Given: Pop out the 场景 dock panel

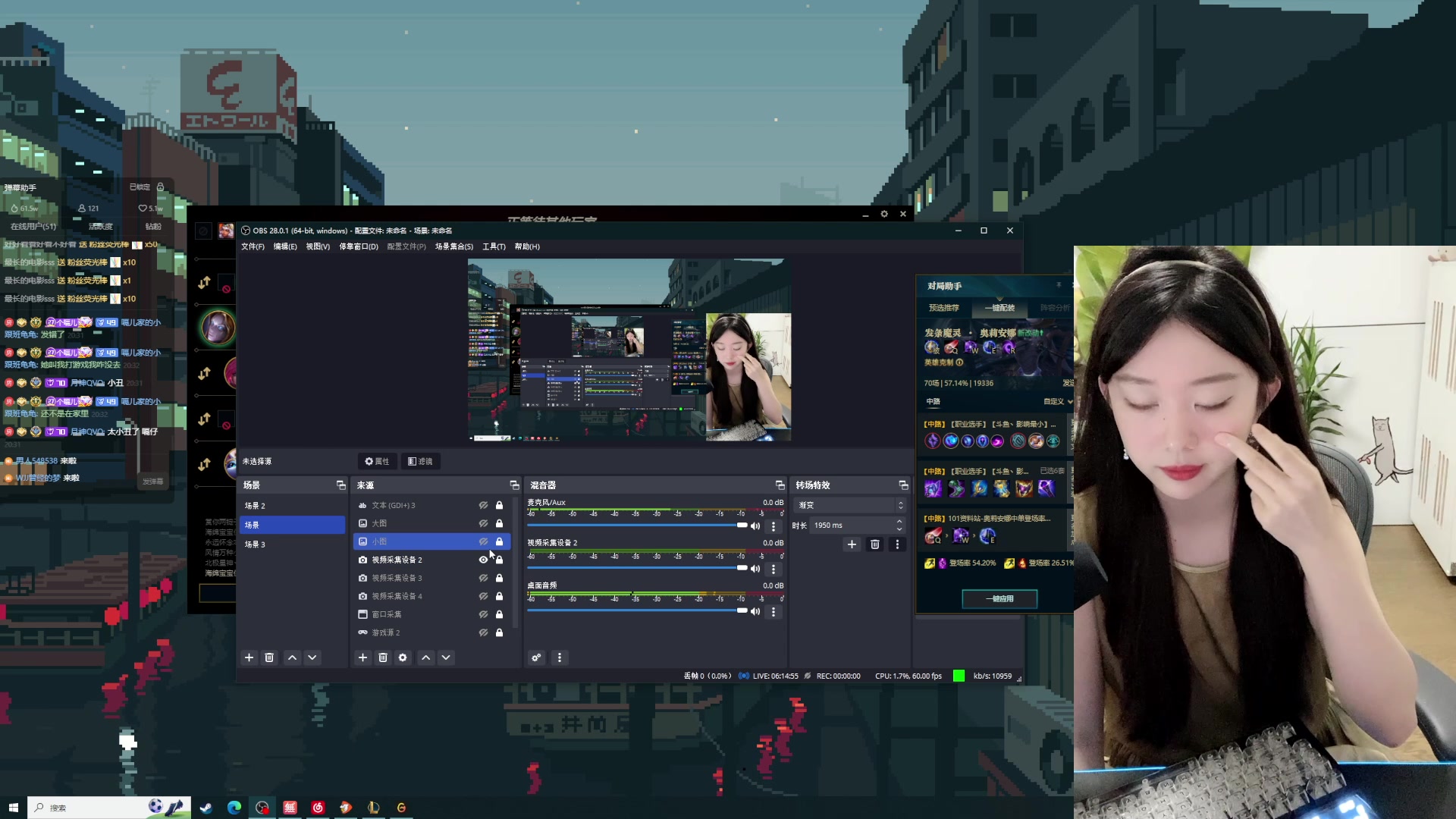Looking at the screenshot, I should pyautogui.click(x=340, y=485).
